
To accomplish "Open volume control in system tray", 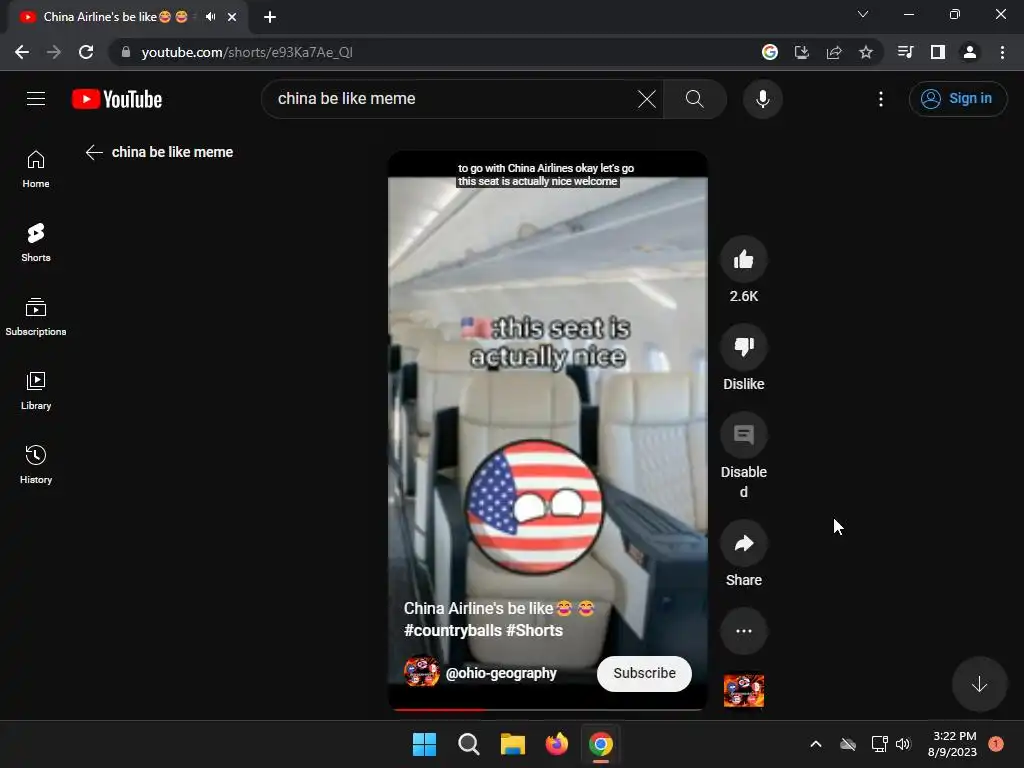I will 903,744.
